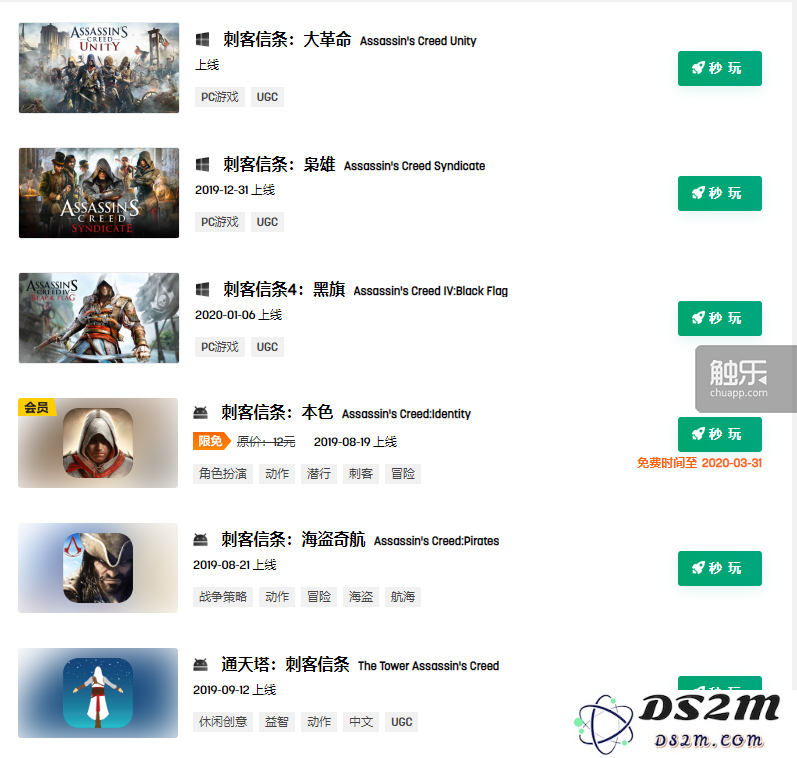Open the Assassin's Creed Identity app icon

click(98, 443)
